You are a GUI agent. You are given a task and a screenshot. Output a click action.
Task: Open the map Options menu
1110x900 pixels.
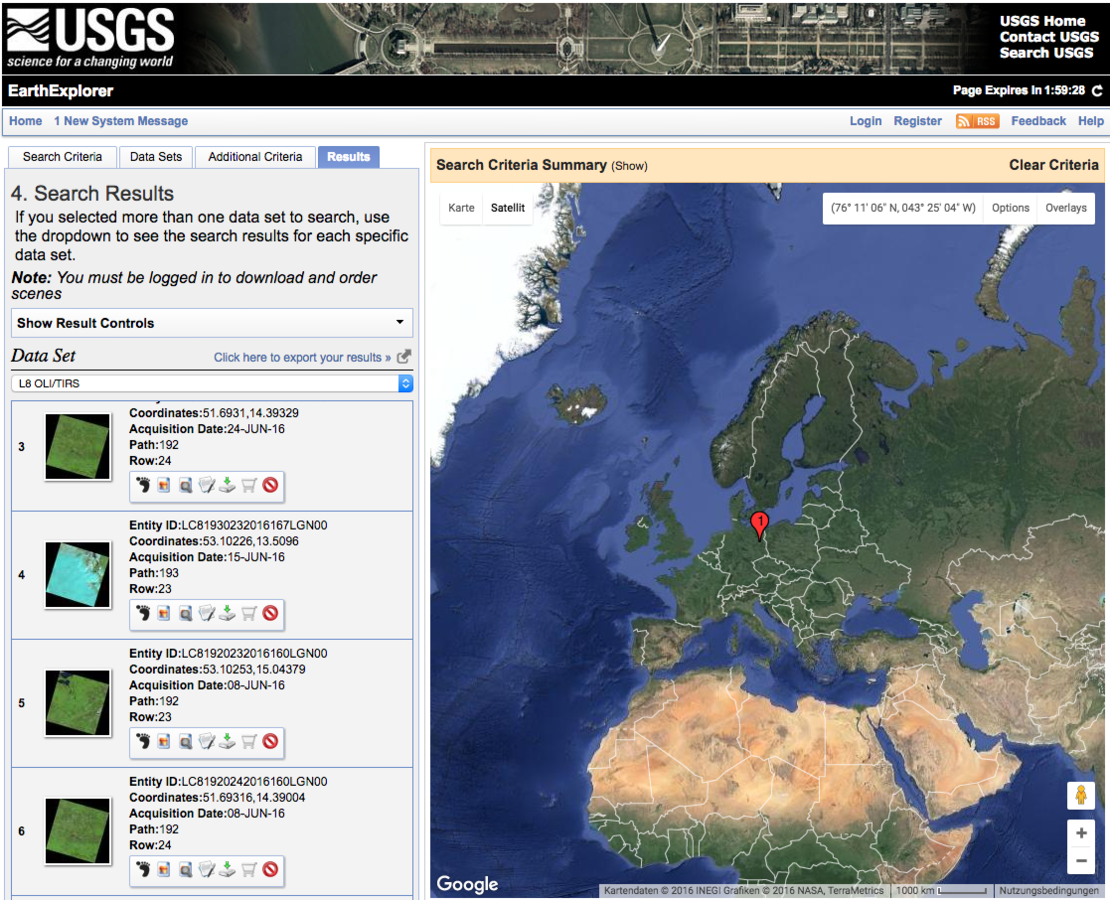pos(1010,207)
